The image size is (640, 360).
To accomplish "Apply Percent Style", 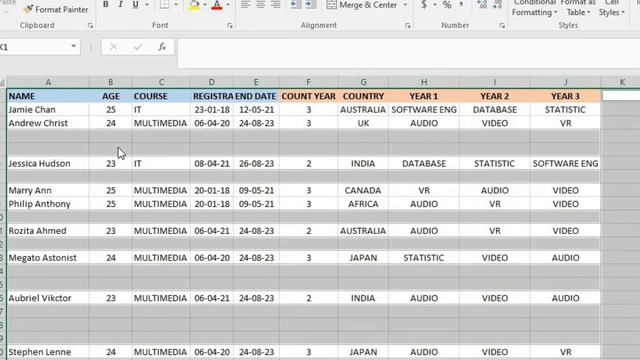I will coord(447,5).
